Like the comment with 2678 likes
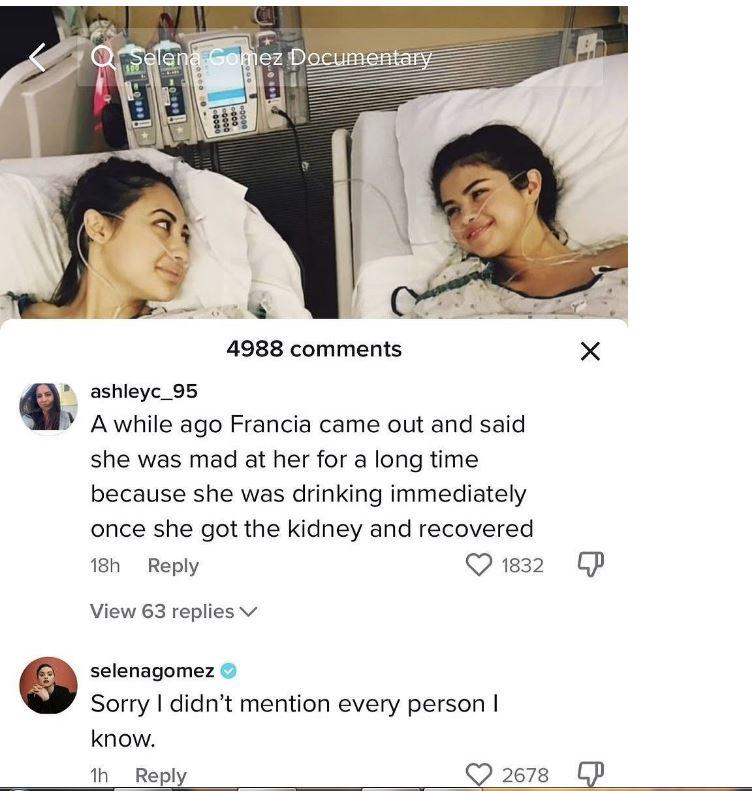 click(480, 775)
